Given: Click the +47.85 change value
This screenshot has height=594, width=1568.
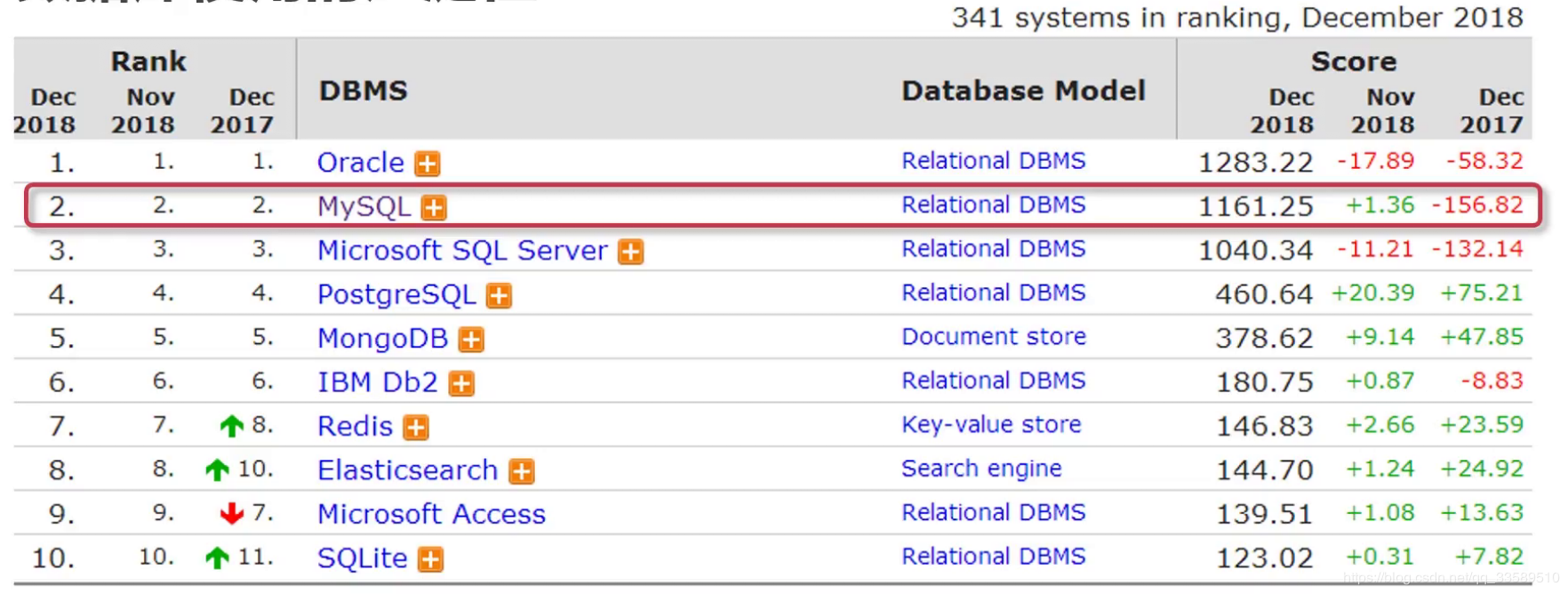Looking at the screenshot, I should (x=1482, y=337).
